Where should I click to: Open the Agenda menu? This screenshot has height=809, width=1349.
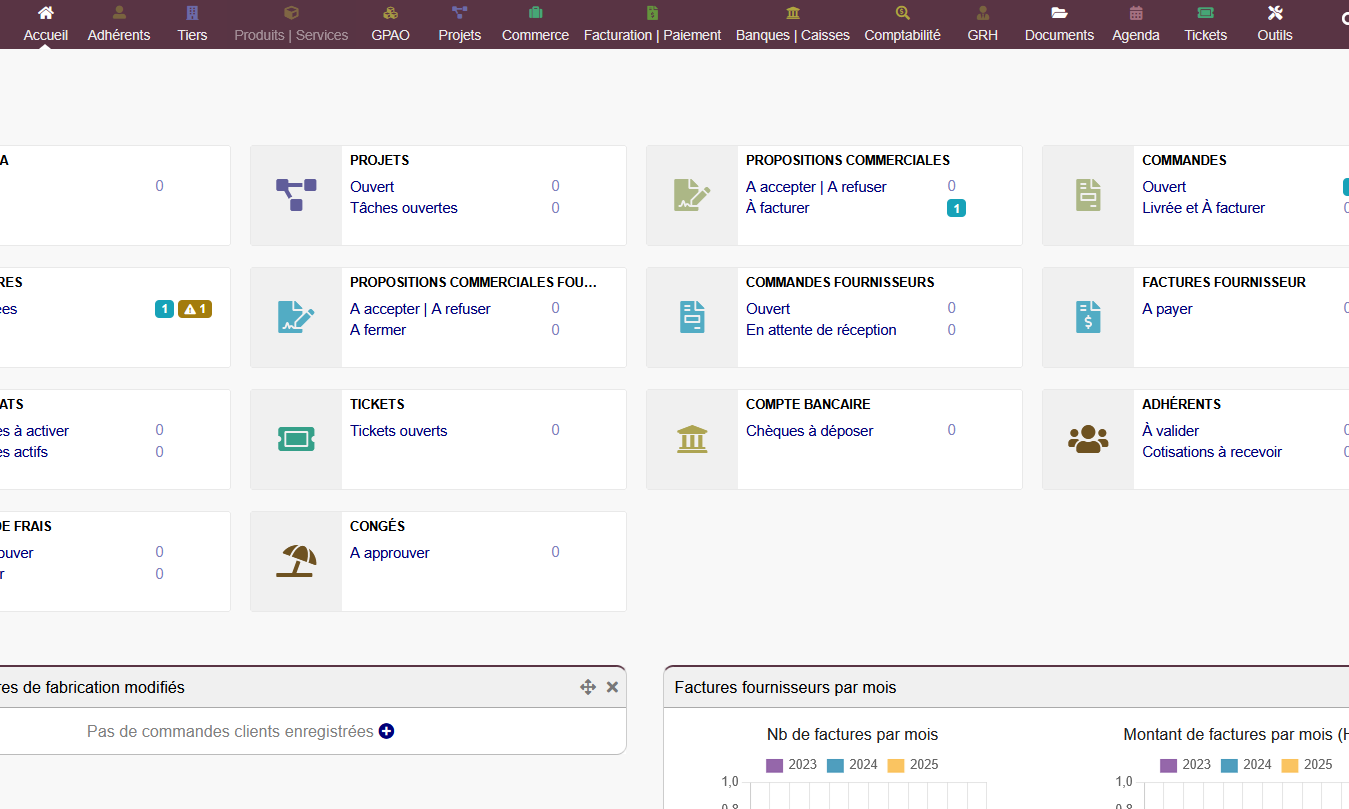click(x=1136, y=25)
